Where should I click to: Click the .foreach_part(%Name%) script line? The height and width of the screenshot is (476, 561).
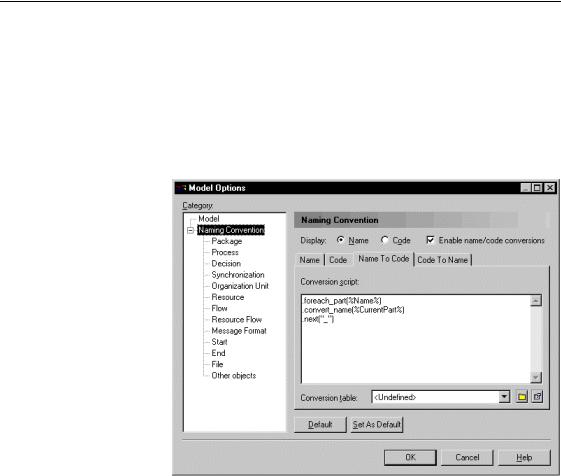point(342,301)
